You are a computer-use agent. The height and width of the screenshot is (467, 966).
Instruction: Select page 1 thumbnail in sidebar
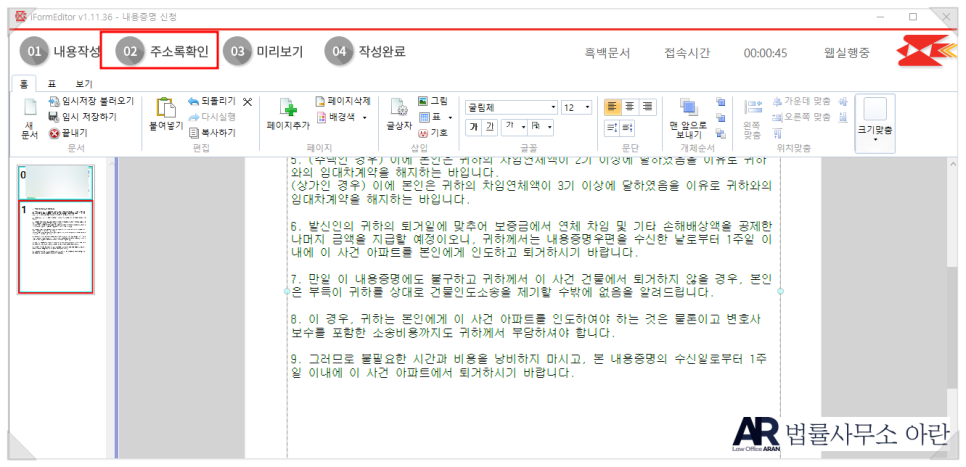pyautogui.click(x=56, y=247)
